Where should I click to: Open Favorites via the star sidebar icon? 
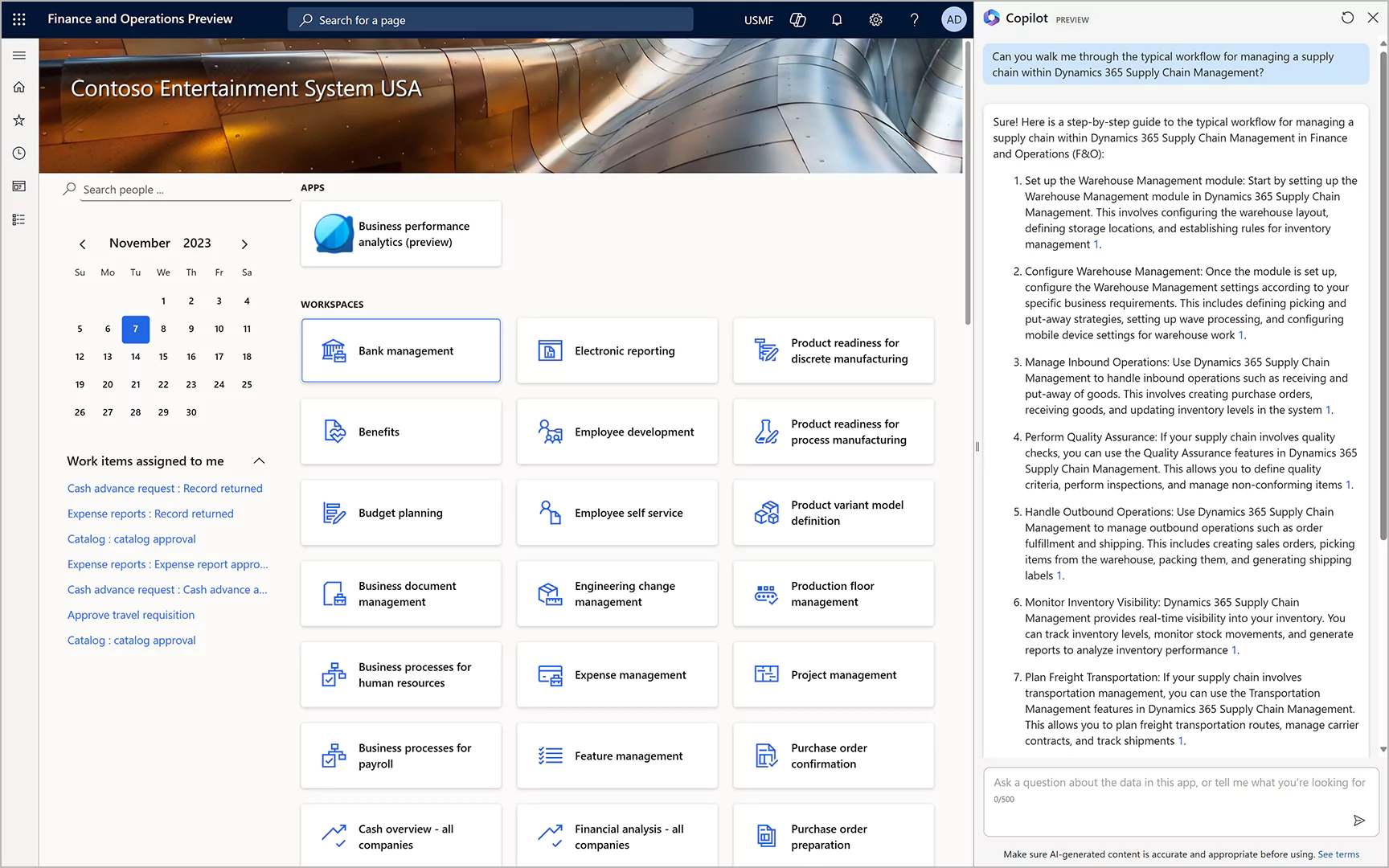click(19, 120)
